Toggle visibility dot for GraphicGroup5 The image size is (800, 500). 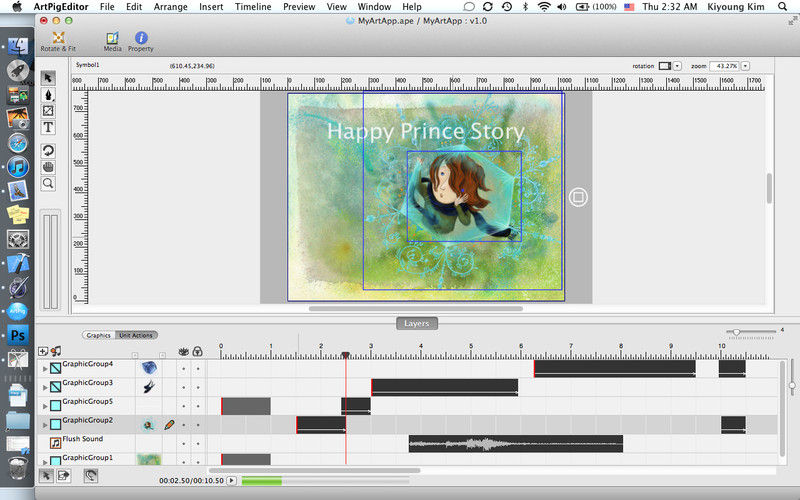184,406
